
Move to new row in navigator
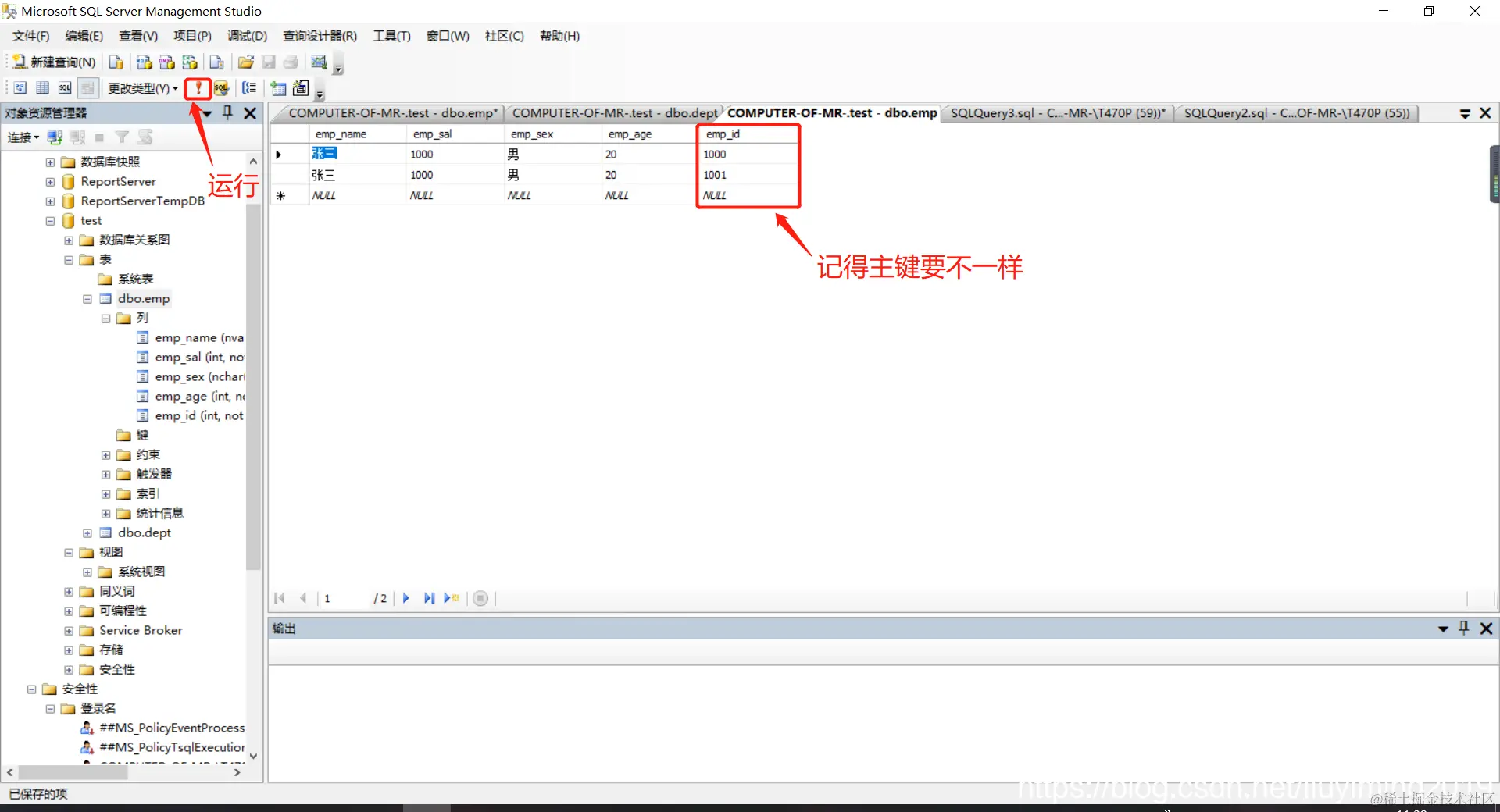[452, 598]
